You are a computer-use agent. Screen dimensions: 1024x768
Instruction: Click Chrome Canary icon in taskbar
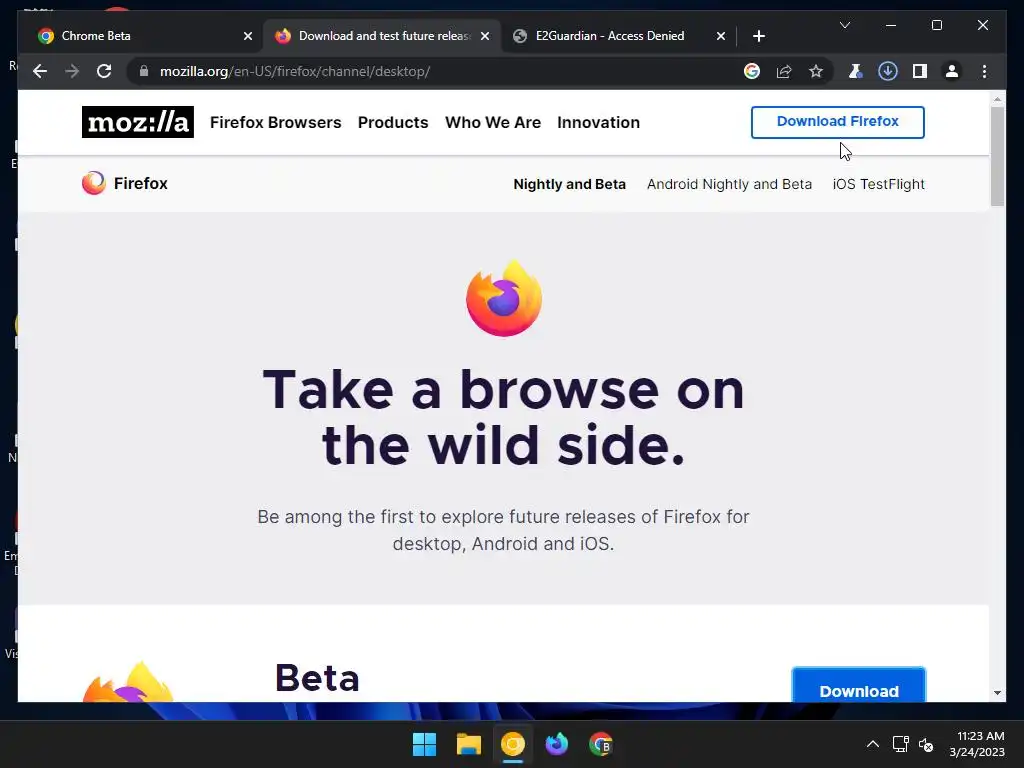(x=513, y=744)
